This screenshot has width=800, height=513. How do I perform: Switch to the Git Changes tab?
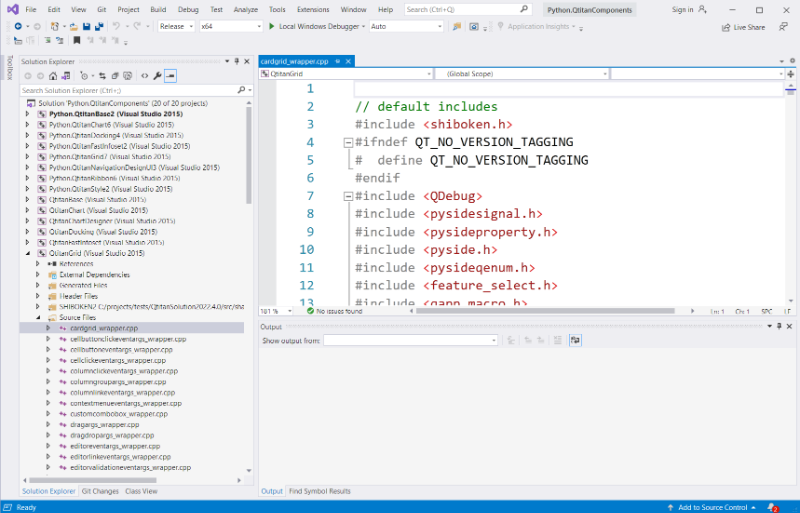(x=99, y=491)
